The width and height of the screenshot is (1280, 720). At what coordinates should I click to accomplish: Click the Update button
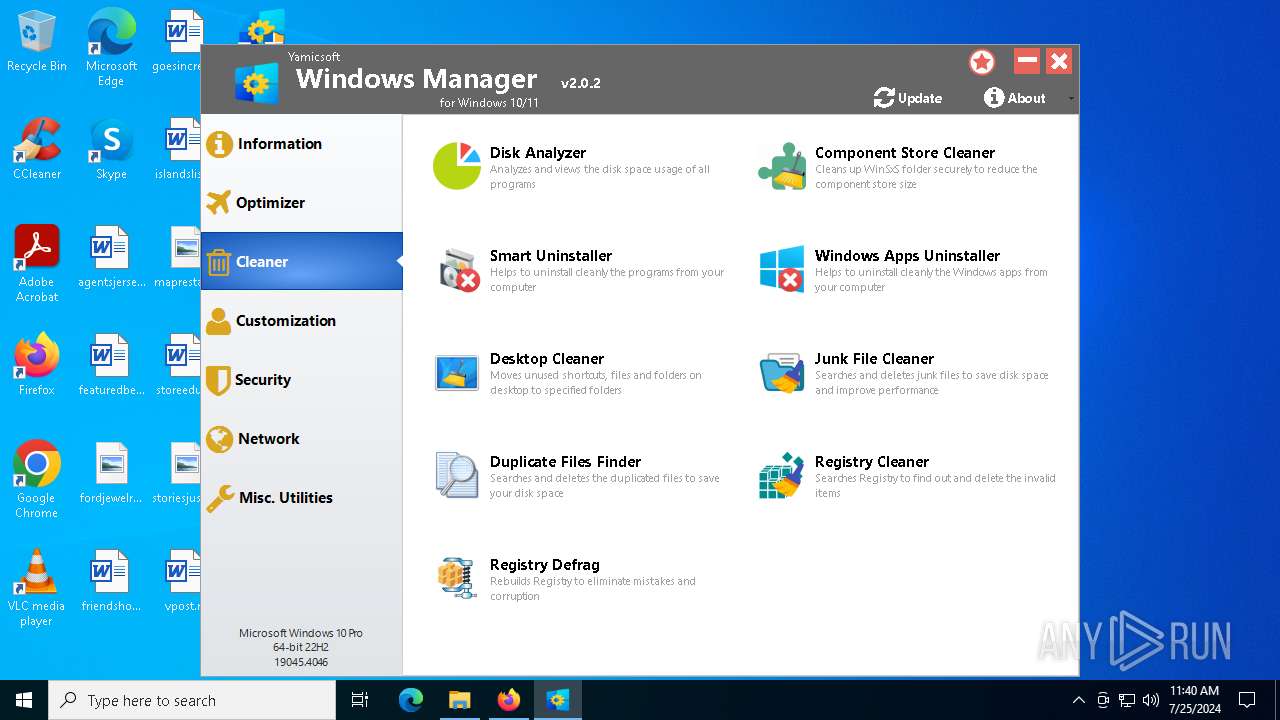pyautogui.click(x=908, y=98)
